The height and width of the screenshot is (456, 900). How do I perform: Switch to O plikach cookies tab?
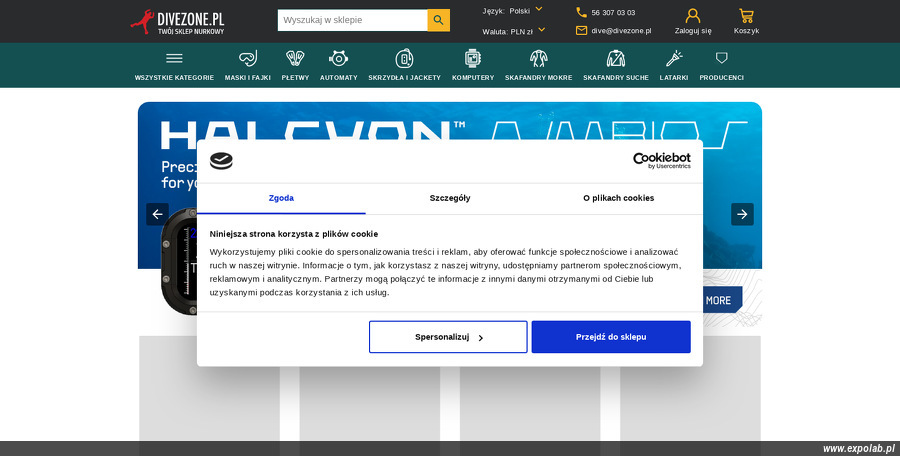(619, 198)
